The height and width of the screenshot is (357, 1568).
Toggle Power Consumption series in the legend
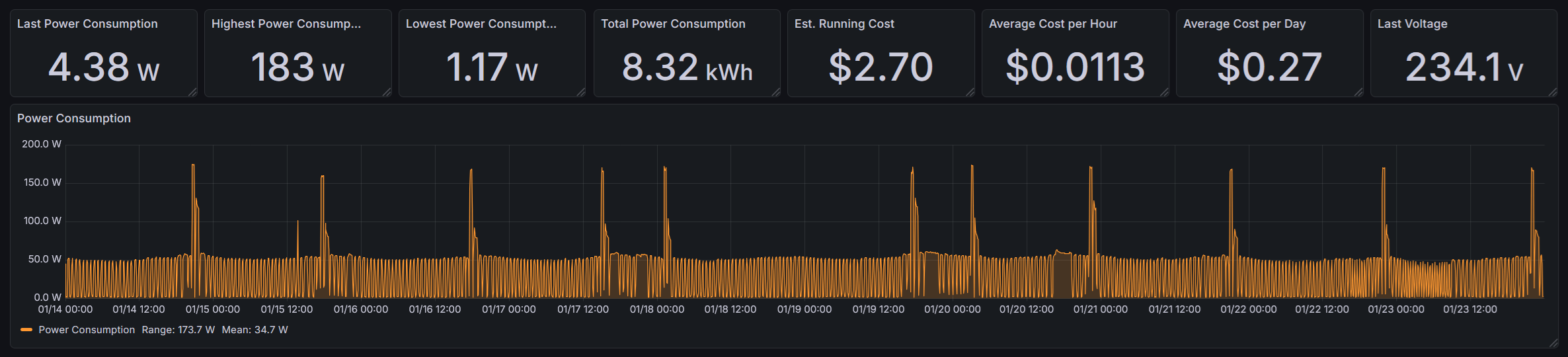tap(87, 330)
